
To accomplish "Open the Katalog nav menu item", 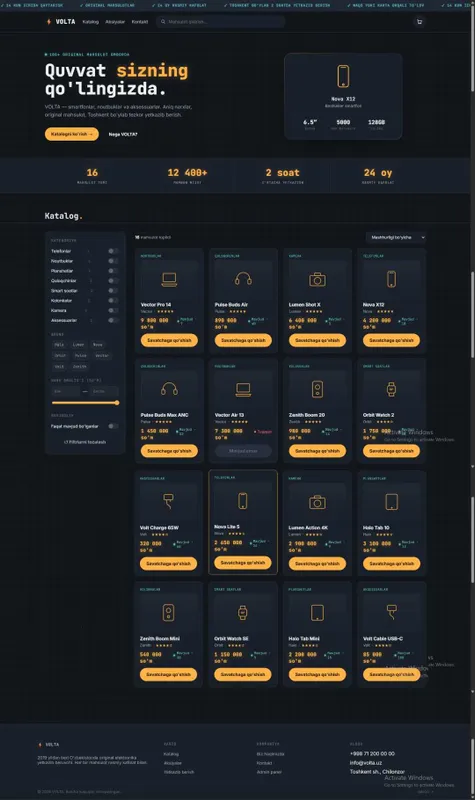I will 90,22.
